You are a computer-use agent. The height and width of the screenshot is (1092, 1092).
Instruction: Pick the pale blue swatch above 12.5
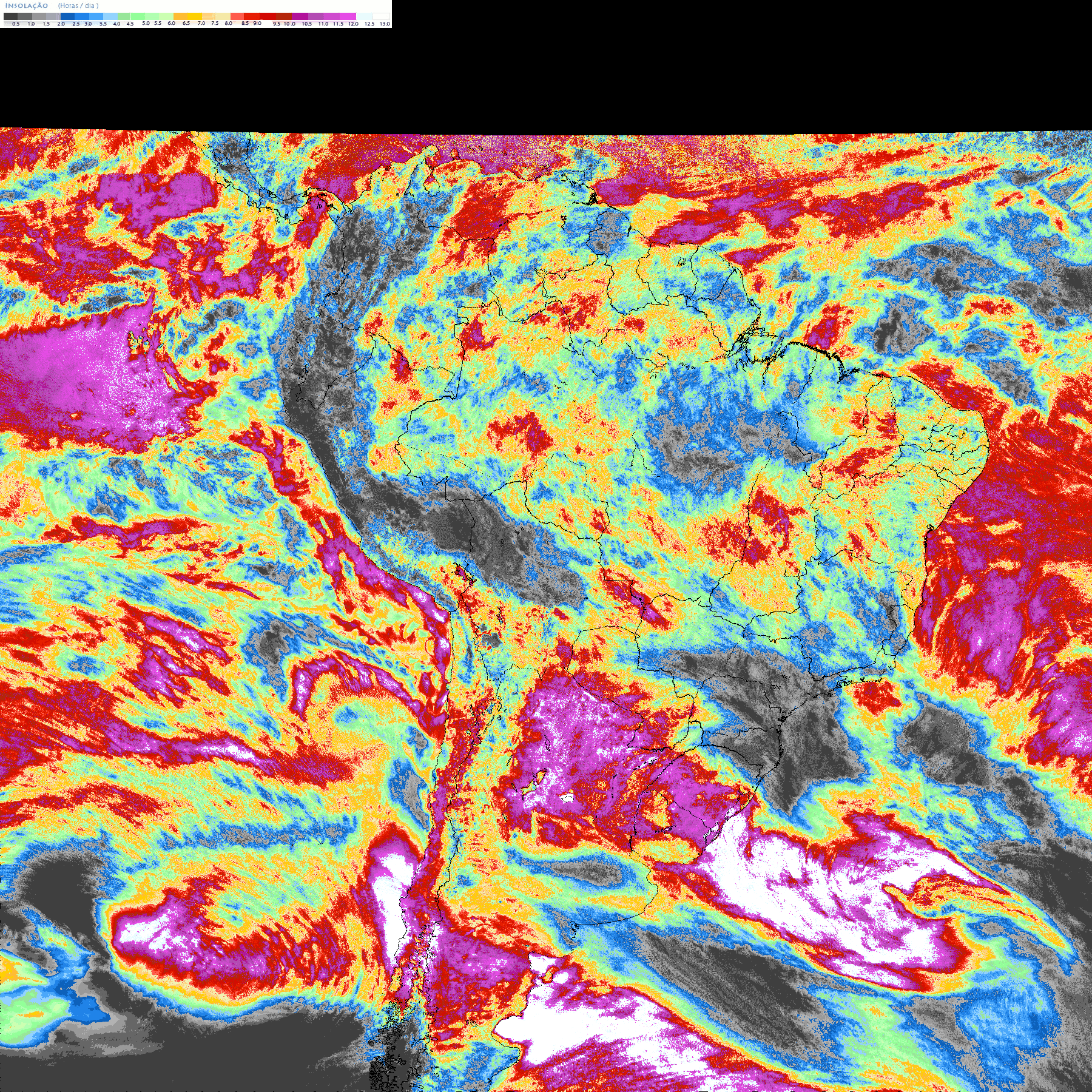pyautogui.click(x=364, y=16)
